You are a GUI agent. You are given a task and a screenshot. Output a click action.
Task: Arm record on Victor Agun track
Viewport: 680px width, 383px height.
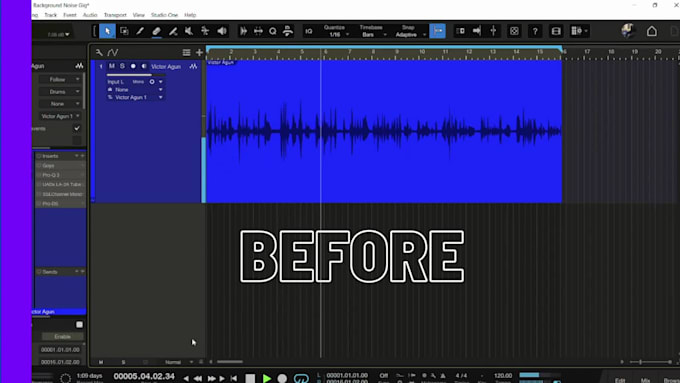tap(133, 66)
